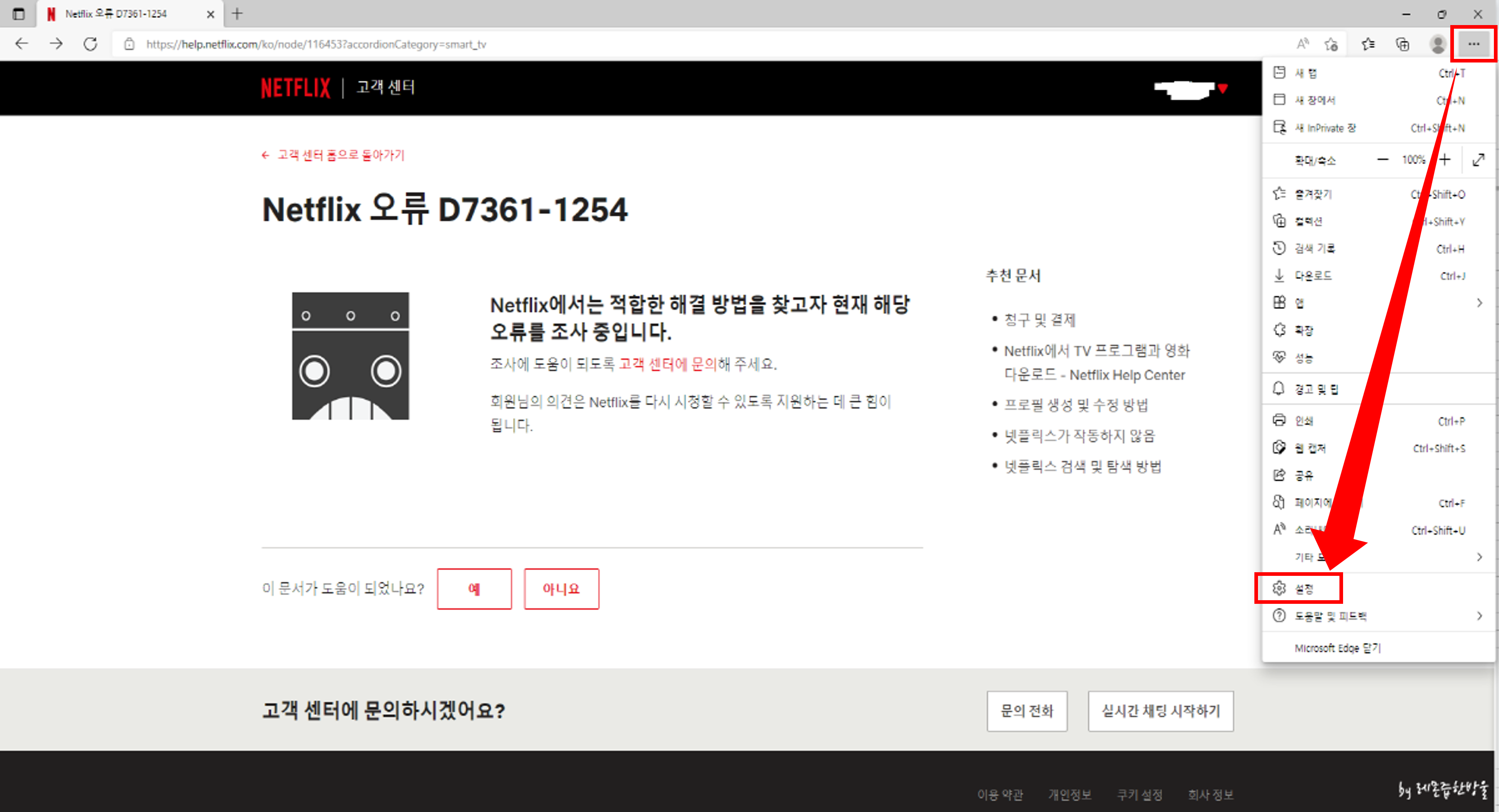
Task: Reload the Netflix help page
Action: 90,44
